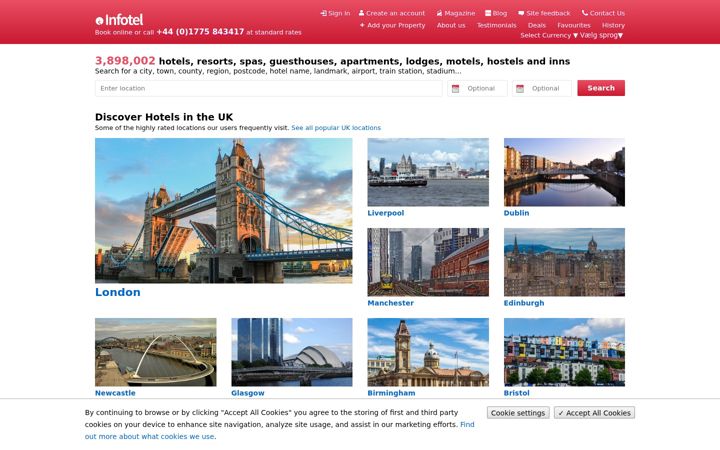Click the Create an account person icon
The image size is (720, 450).
point(361,13)
